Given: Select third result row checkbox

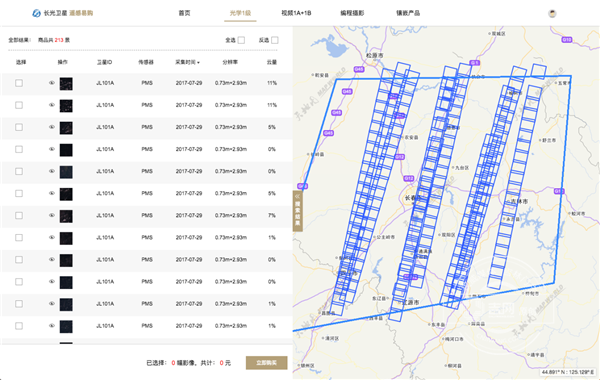Looking at the screenshot, I should [19, 127].
